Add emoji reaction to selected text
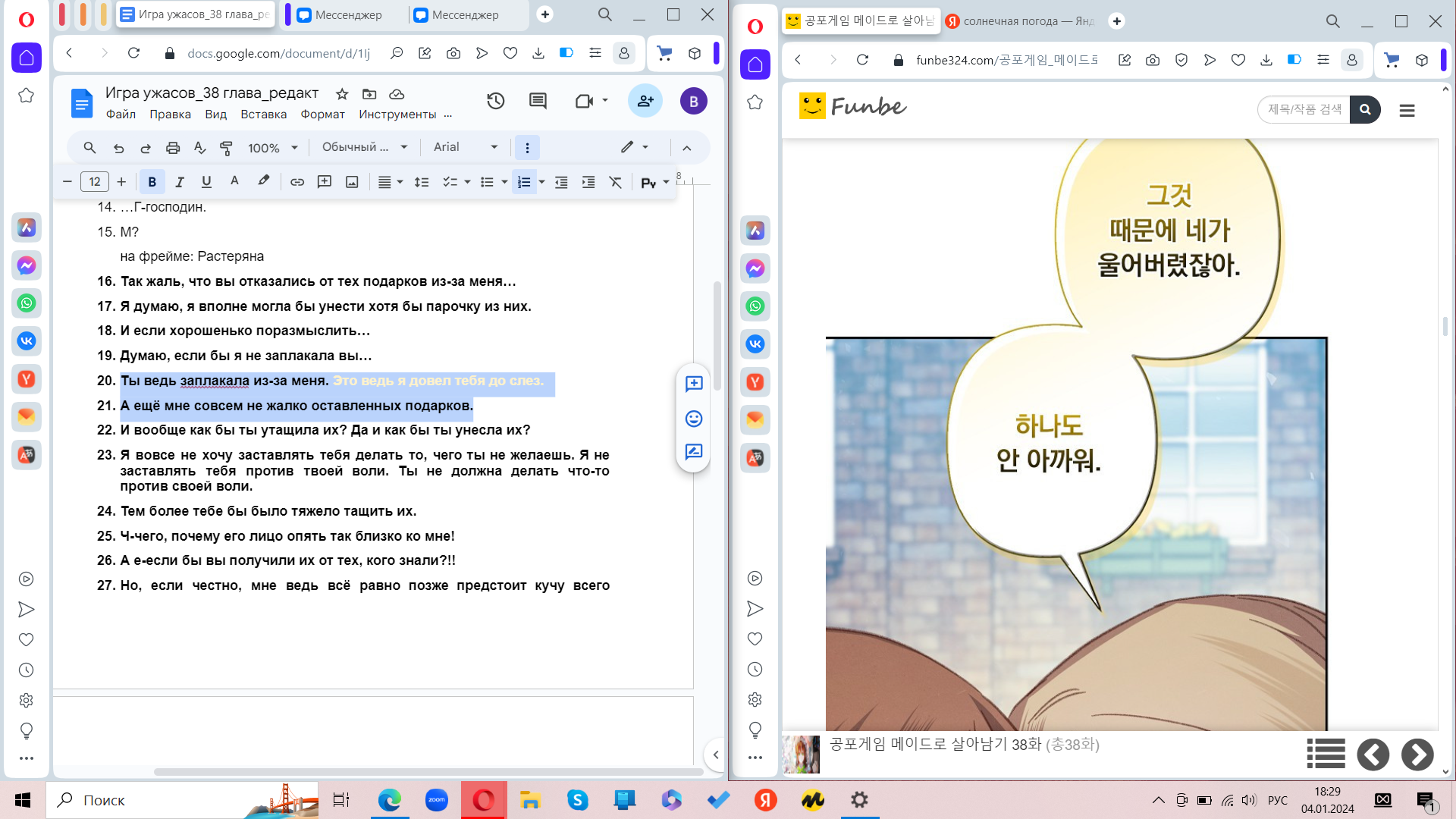This screenshot has height=819, width=1456. 693,419
